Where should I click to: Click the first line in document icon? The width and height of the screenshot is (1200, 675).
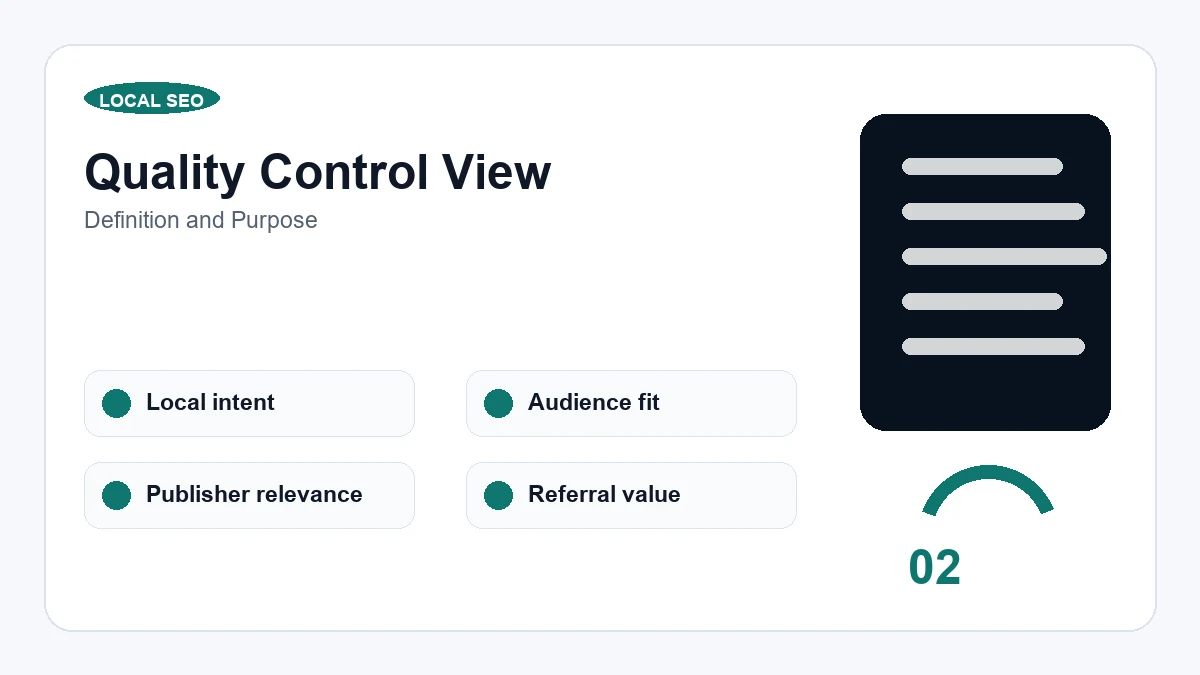[x=982, y=166]
